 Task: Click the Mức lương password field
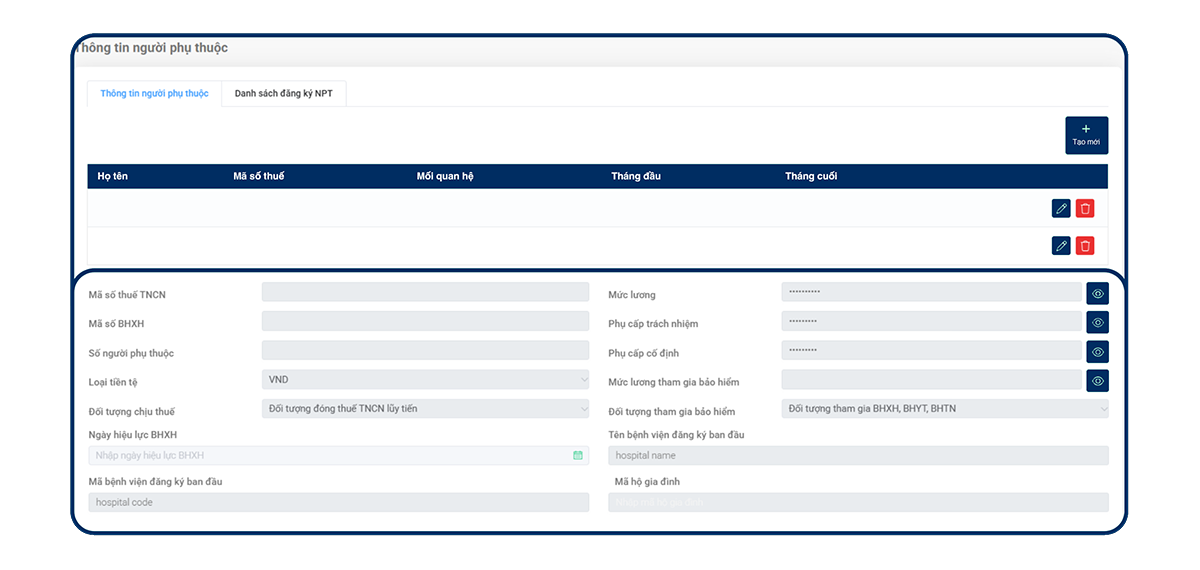932,292
